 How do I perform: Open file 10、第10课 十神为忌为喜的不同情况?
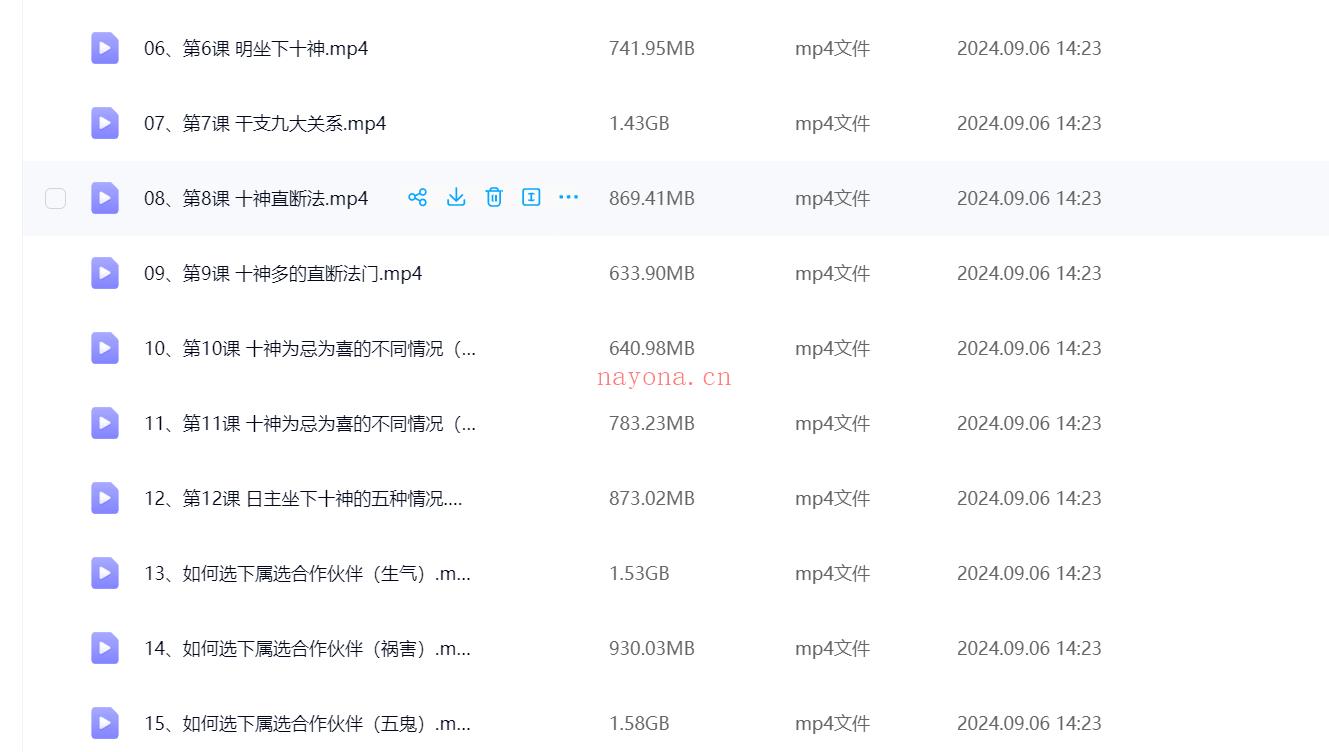(x=310, y=348)
